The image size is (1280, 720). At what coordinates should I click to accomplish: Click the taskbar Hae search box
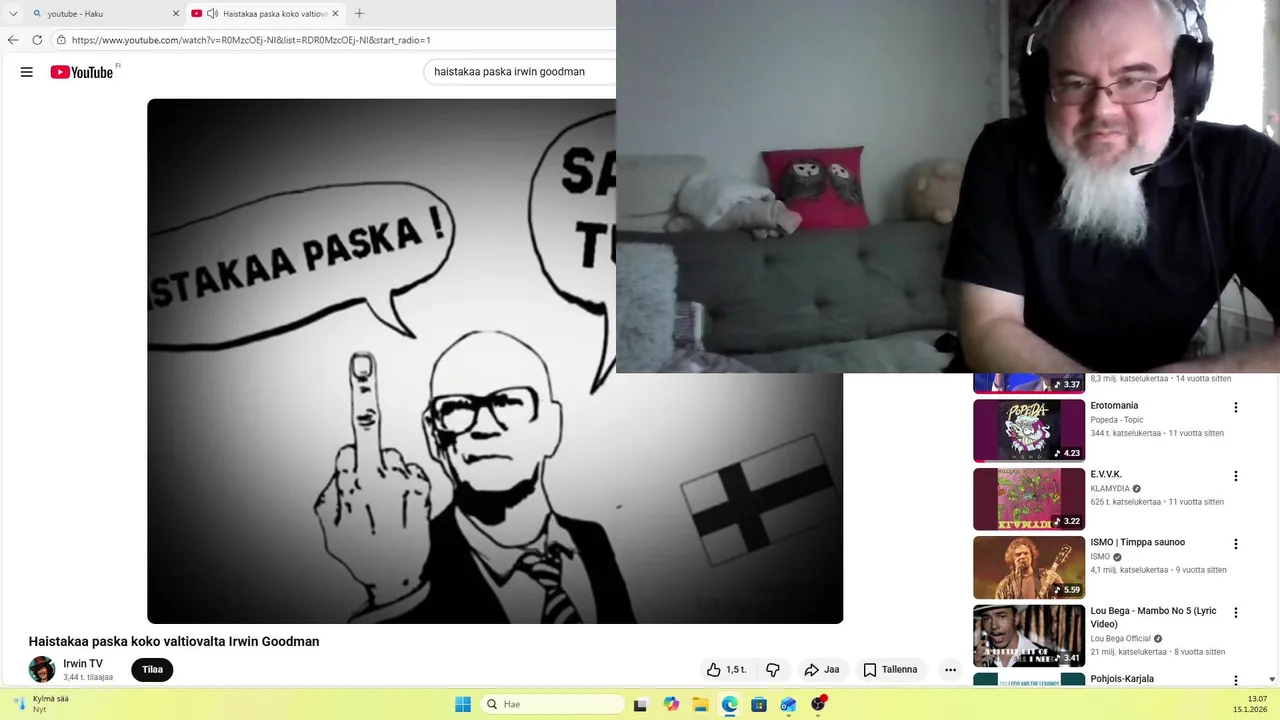pyautogui.click(x=553, y=704)
